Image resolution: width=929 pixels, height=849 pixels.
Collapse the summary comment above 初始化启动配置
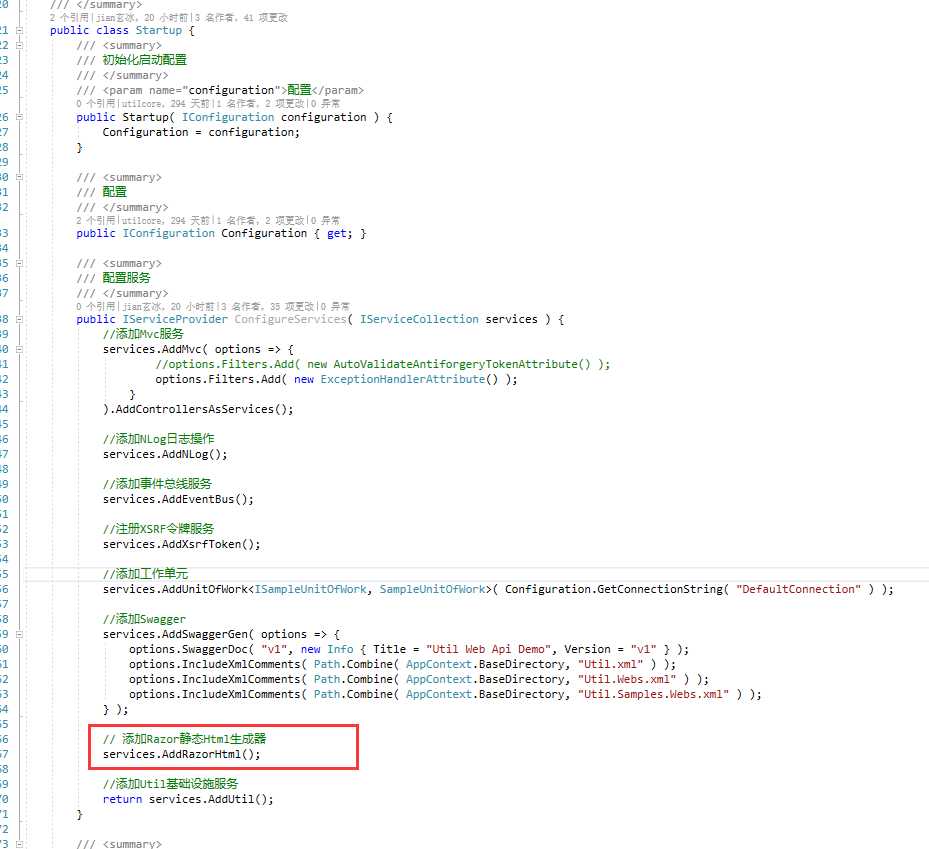coord(19,45)
